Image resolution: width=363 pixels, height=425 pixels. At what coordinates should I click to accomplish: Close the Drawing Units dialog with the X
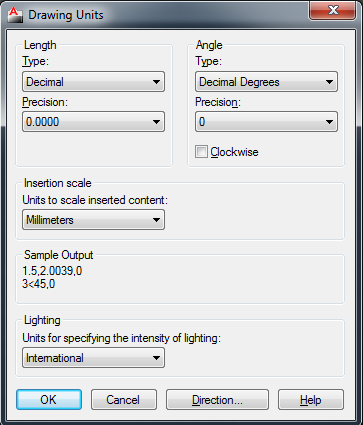click(x=333, y=10)
